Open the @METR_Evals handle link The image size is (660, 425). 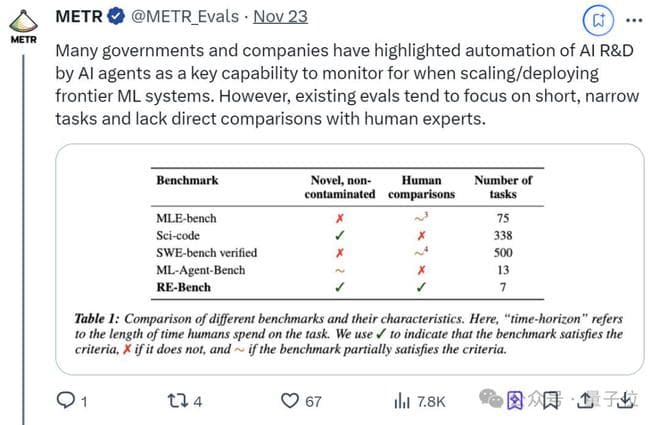pos(187,18)
